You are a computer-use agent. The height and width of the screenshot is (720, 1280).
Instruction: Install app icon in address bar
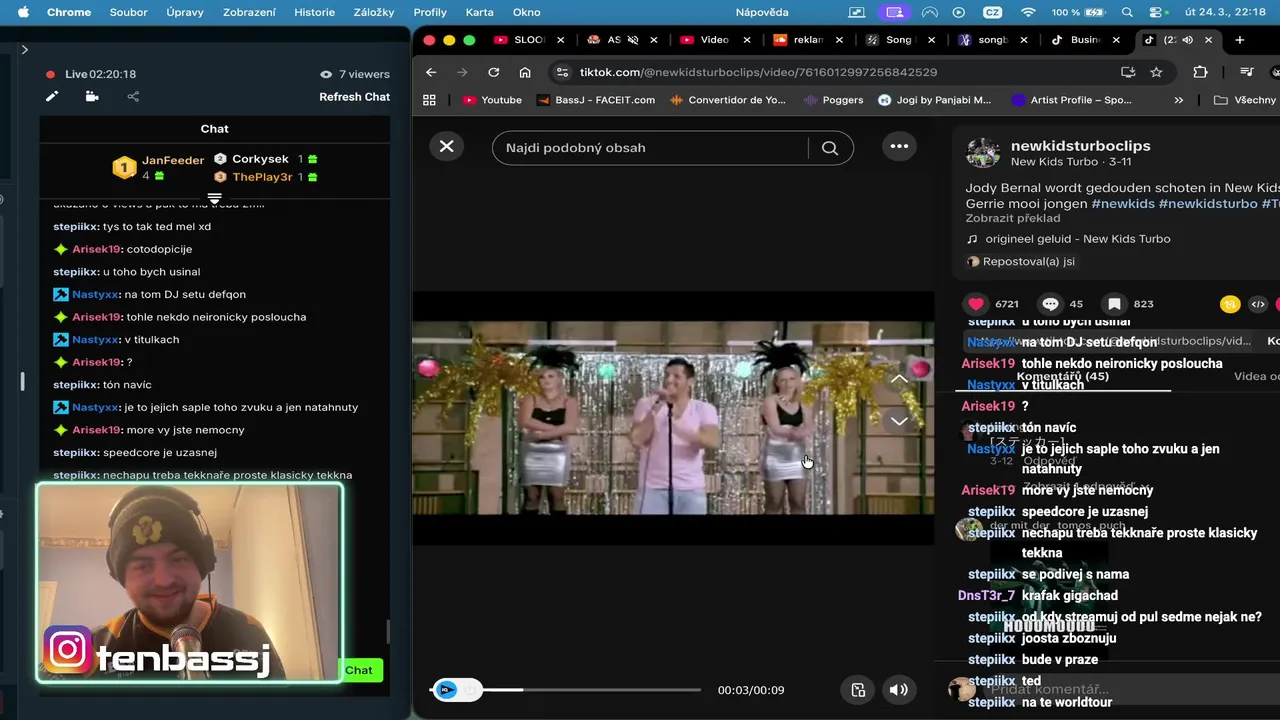pyautogui.click(x=1128, y=72)
